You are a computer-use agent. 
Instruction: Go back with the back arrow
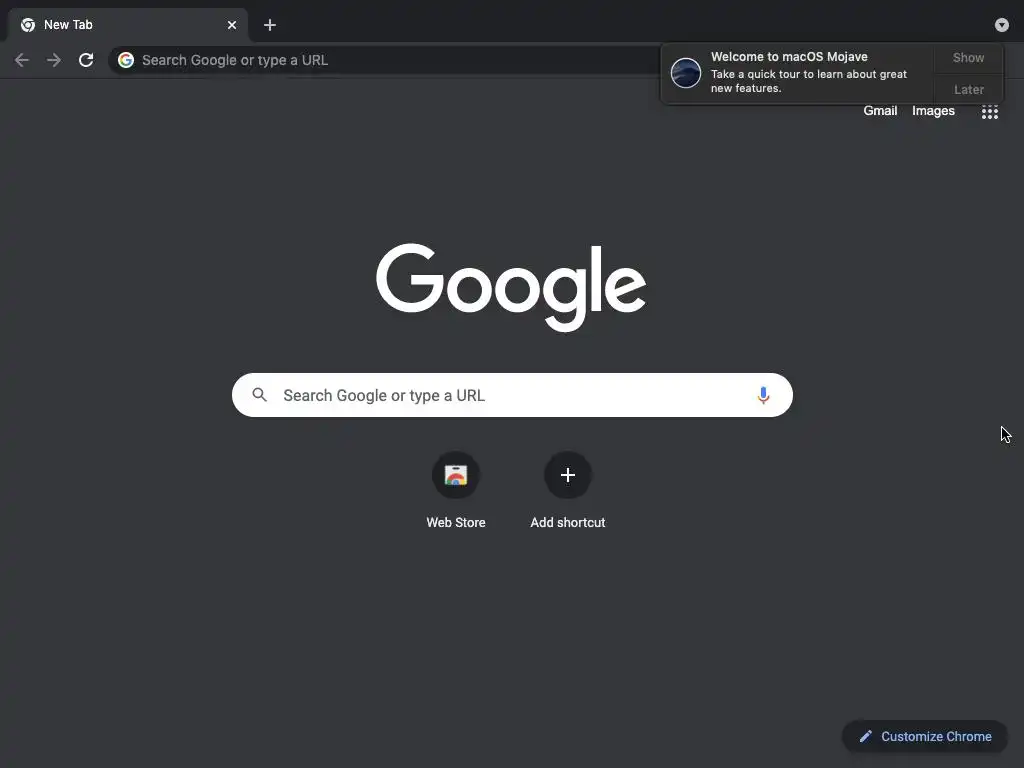pos(22,60)
